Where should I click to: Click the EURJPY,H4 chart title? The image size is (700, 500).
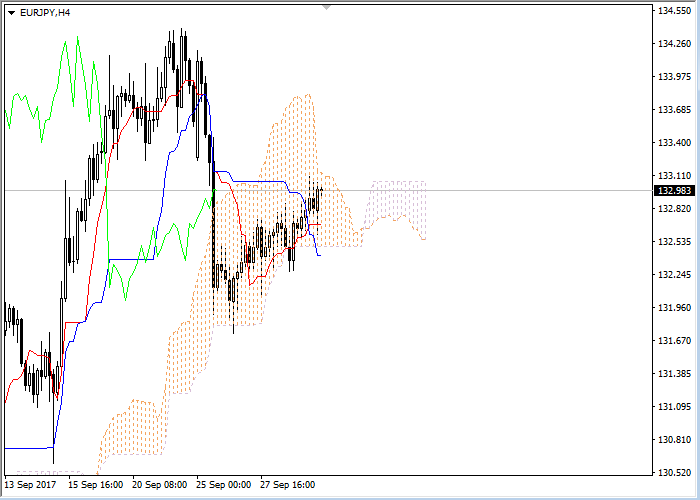pyautogui.click(x=45, y=13)
